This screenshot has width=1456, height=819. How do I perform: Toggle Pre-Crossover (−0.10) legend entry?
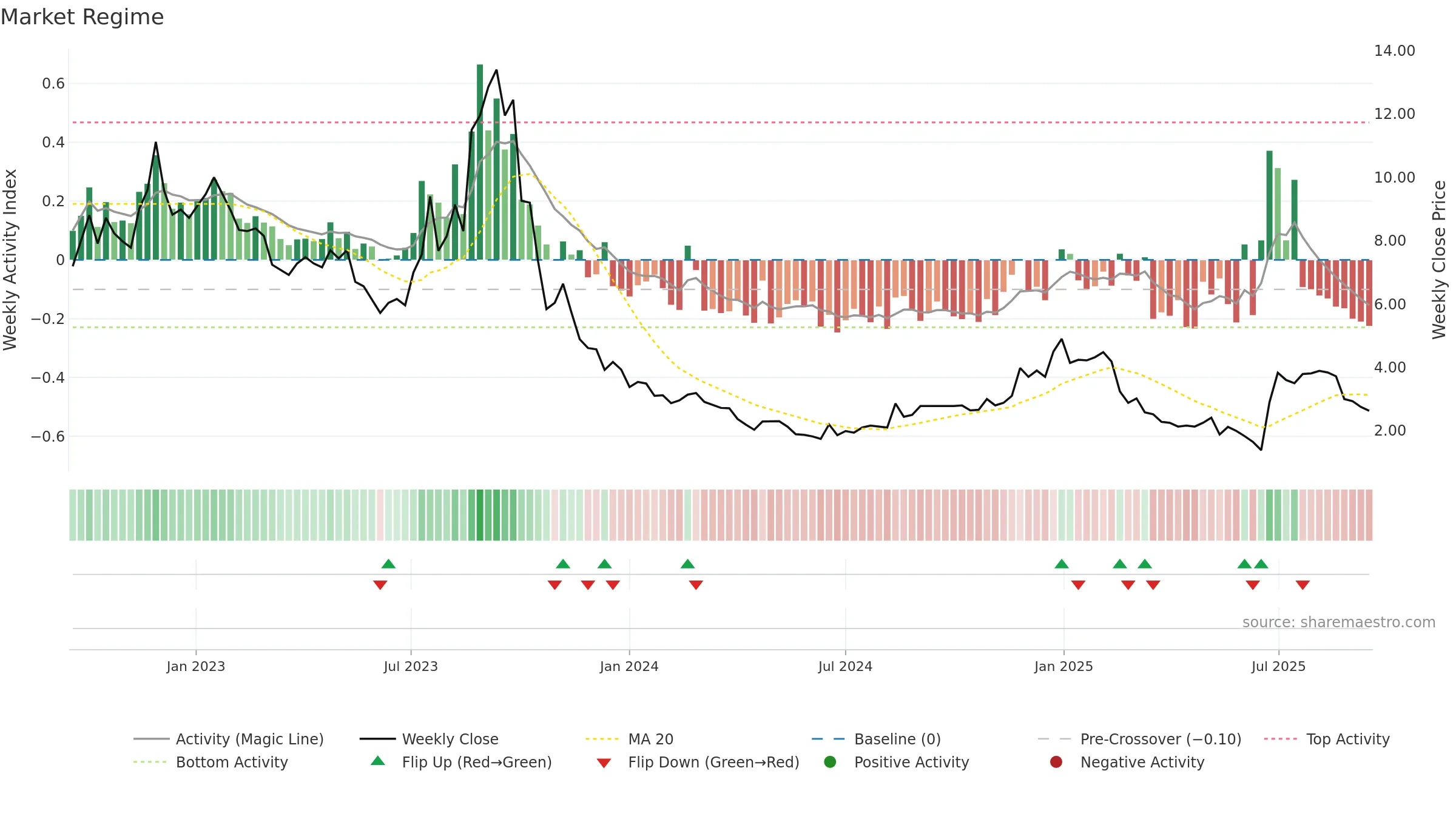point(1139,739)
